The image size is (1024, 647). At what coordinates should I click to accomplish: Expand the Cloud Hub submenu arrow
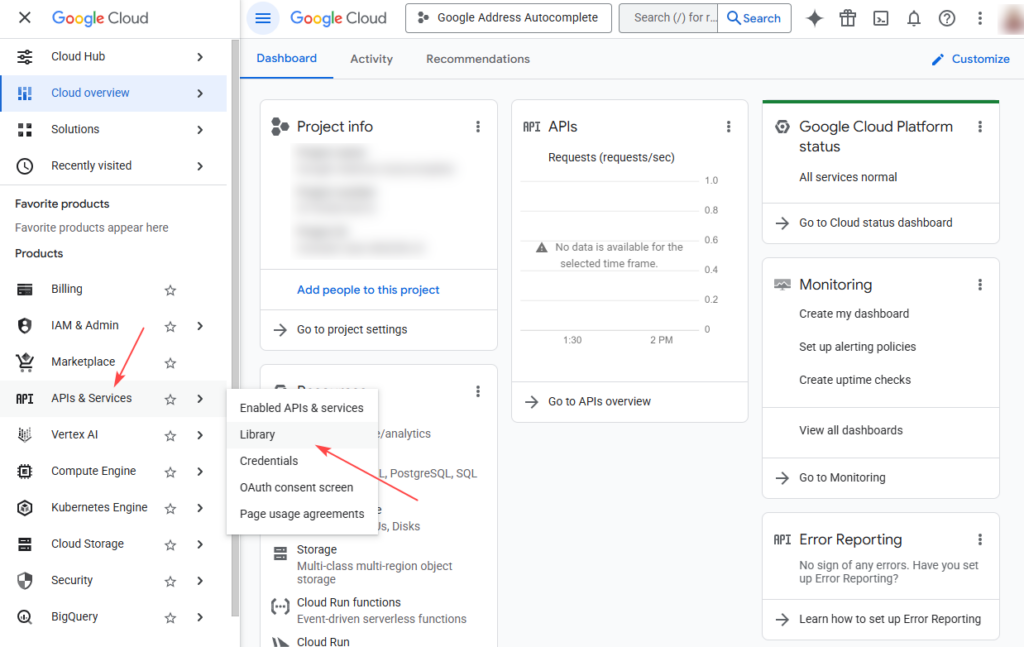pos(200,57)
